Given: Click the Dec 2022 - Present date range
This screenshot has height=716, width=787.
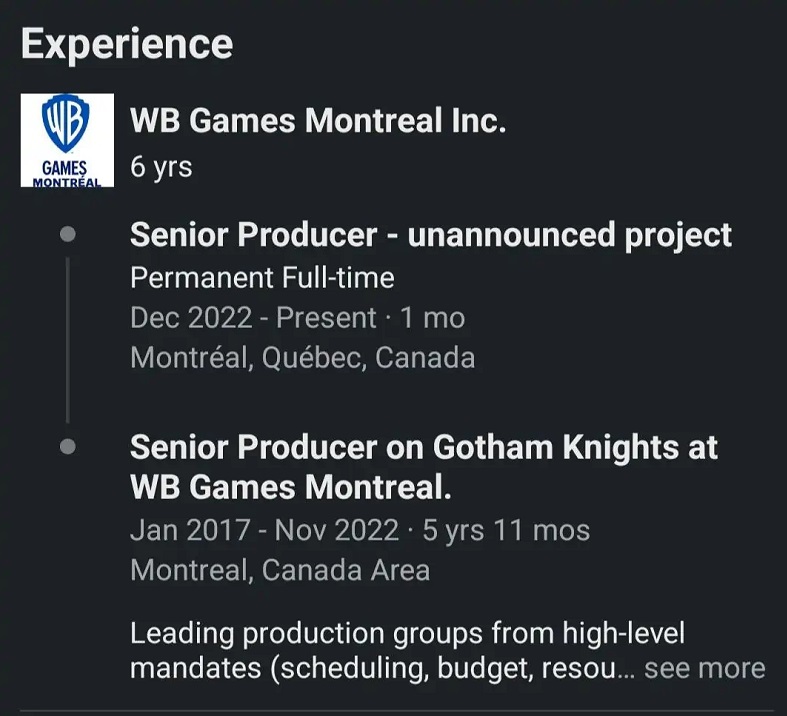Looking at the screenshot, I should 252,318.
